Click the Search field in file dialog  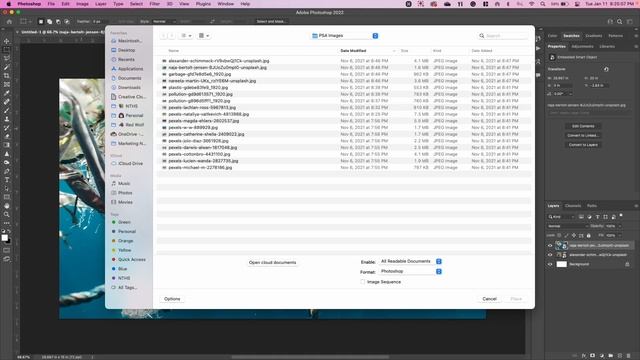tap(502, 36)
